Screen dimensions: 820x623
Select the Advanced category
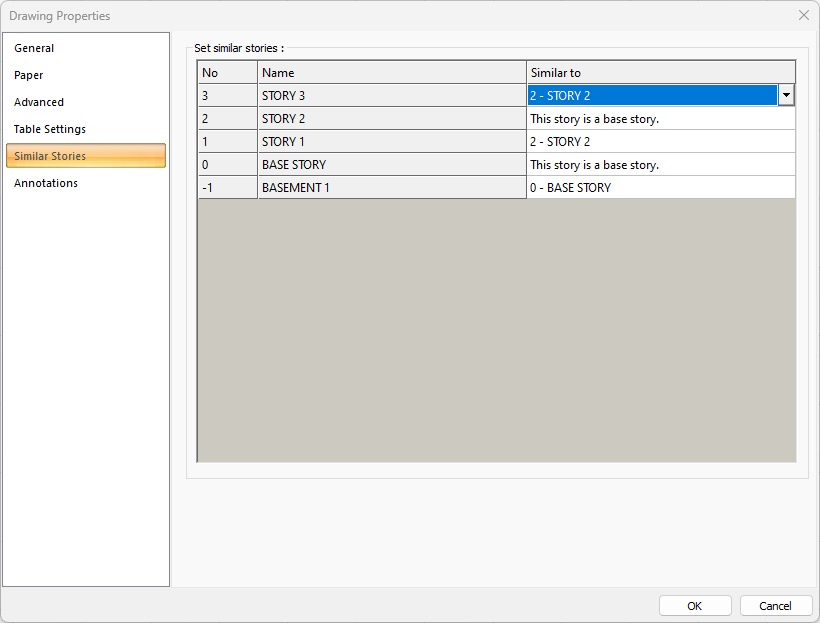pyautogui.click(x=39, y=102)
